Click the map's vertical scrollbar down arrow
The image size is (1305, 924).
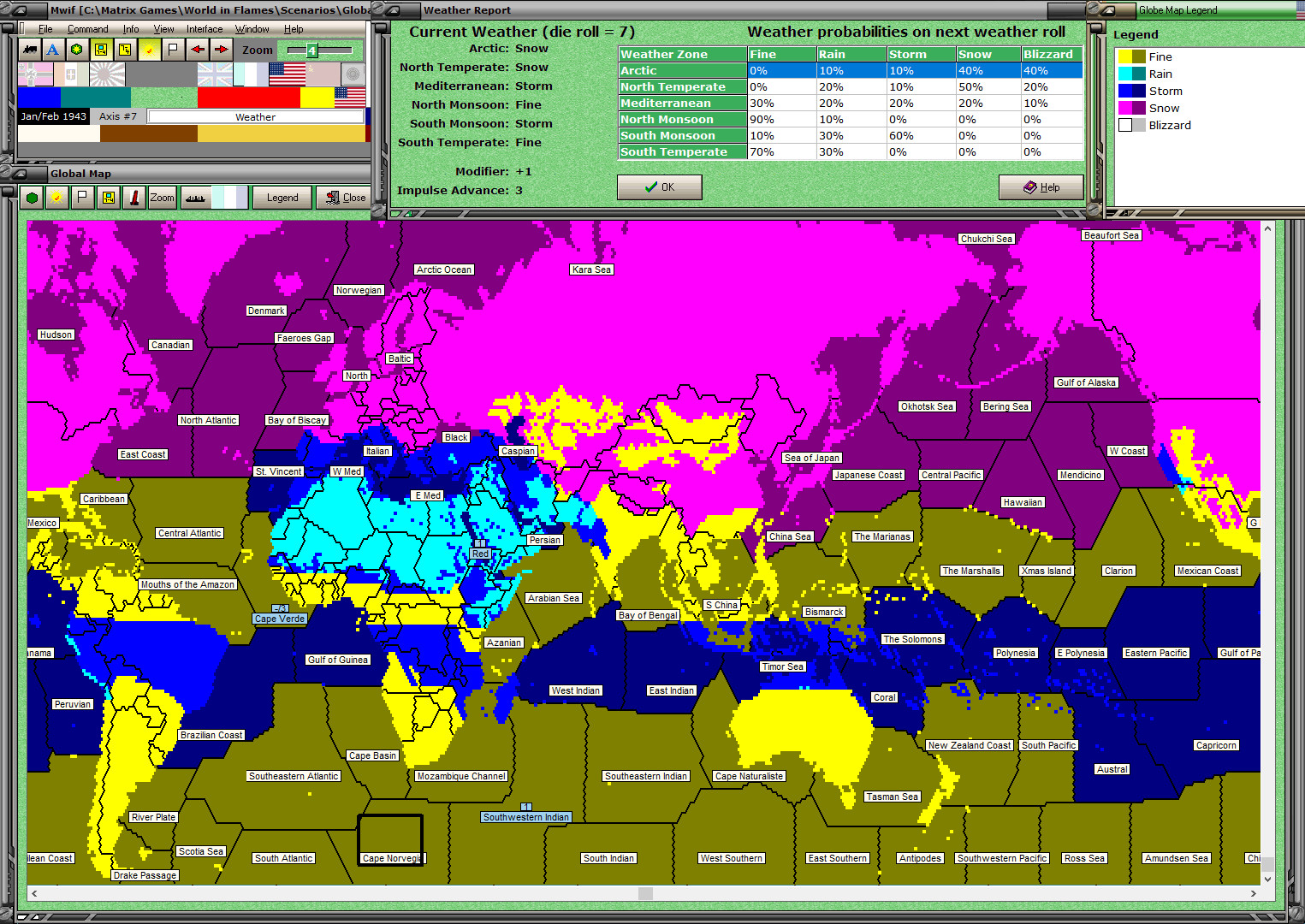coord(1267,879)
